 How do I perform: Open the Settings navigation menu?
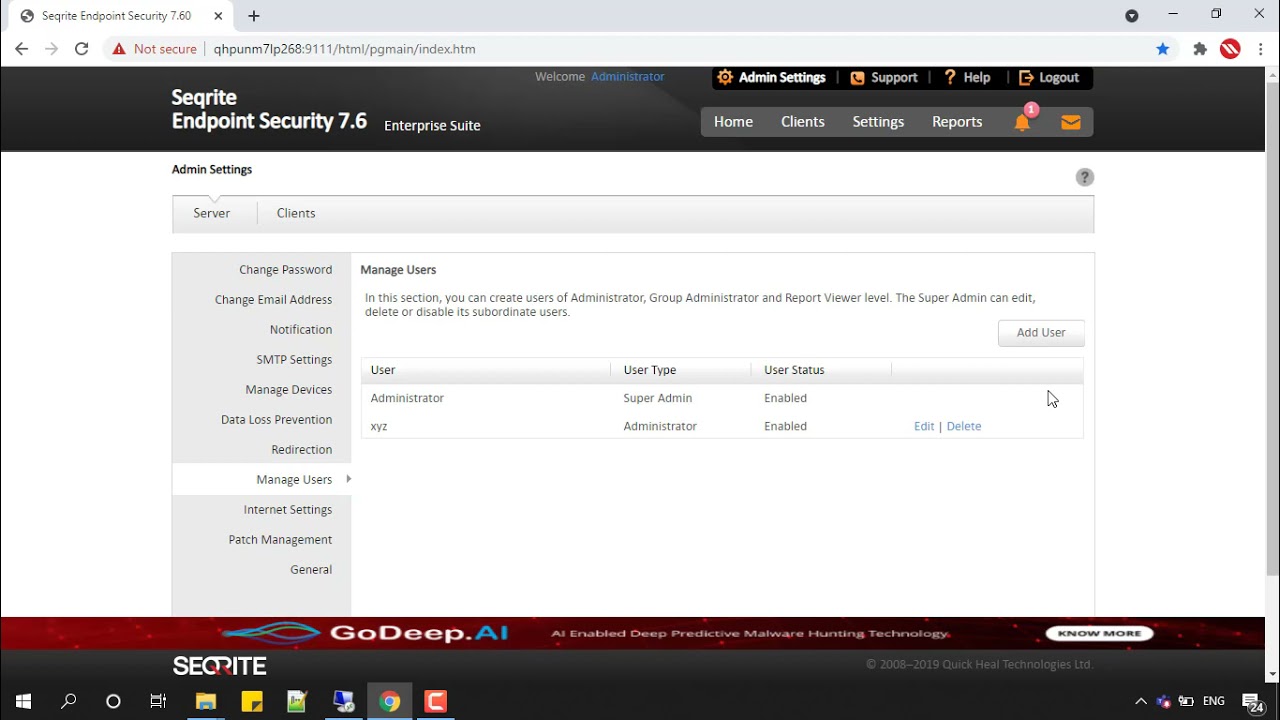878,122
